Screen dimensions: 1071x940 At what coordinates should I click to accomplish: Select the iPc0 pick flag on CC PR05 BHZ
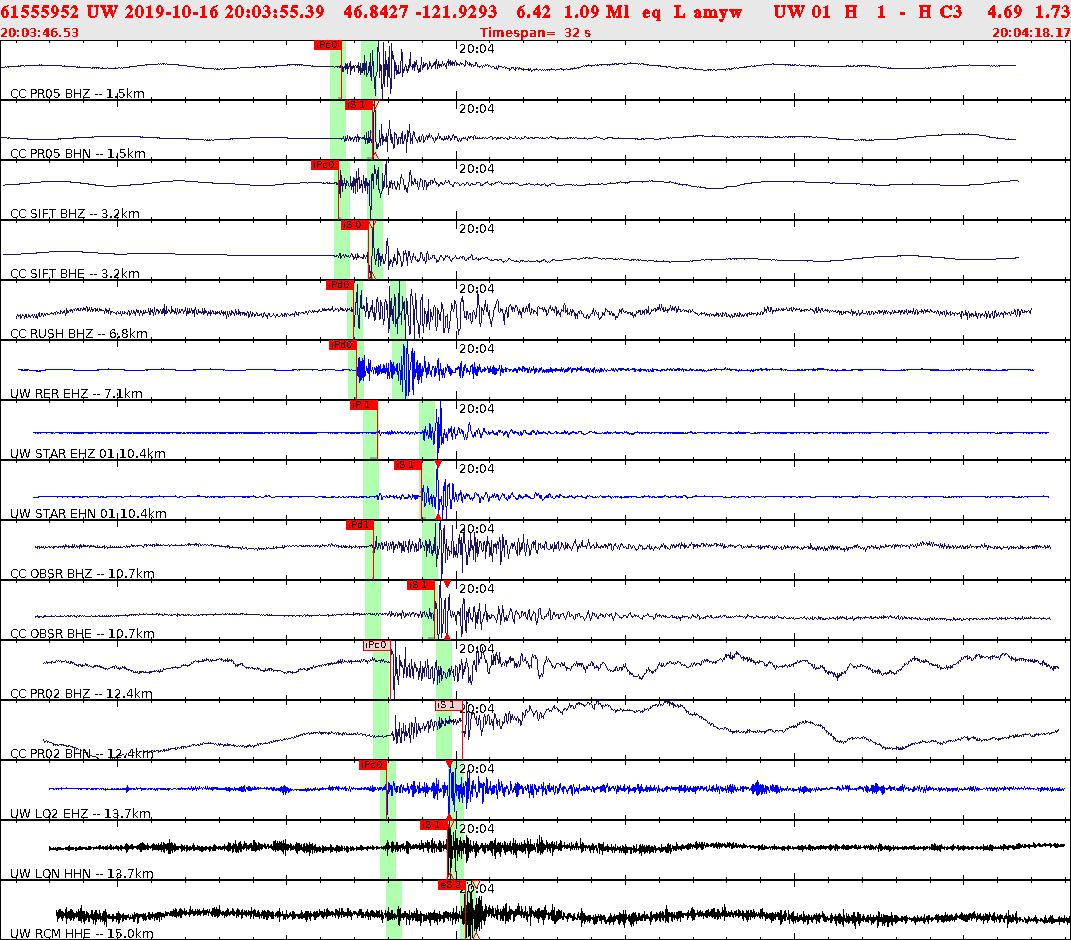tap(327, 45)
